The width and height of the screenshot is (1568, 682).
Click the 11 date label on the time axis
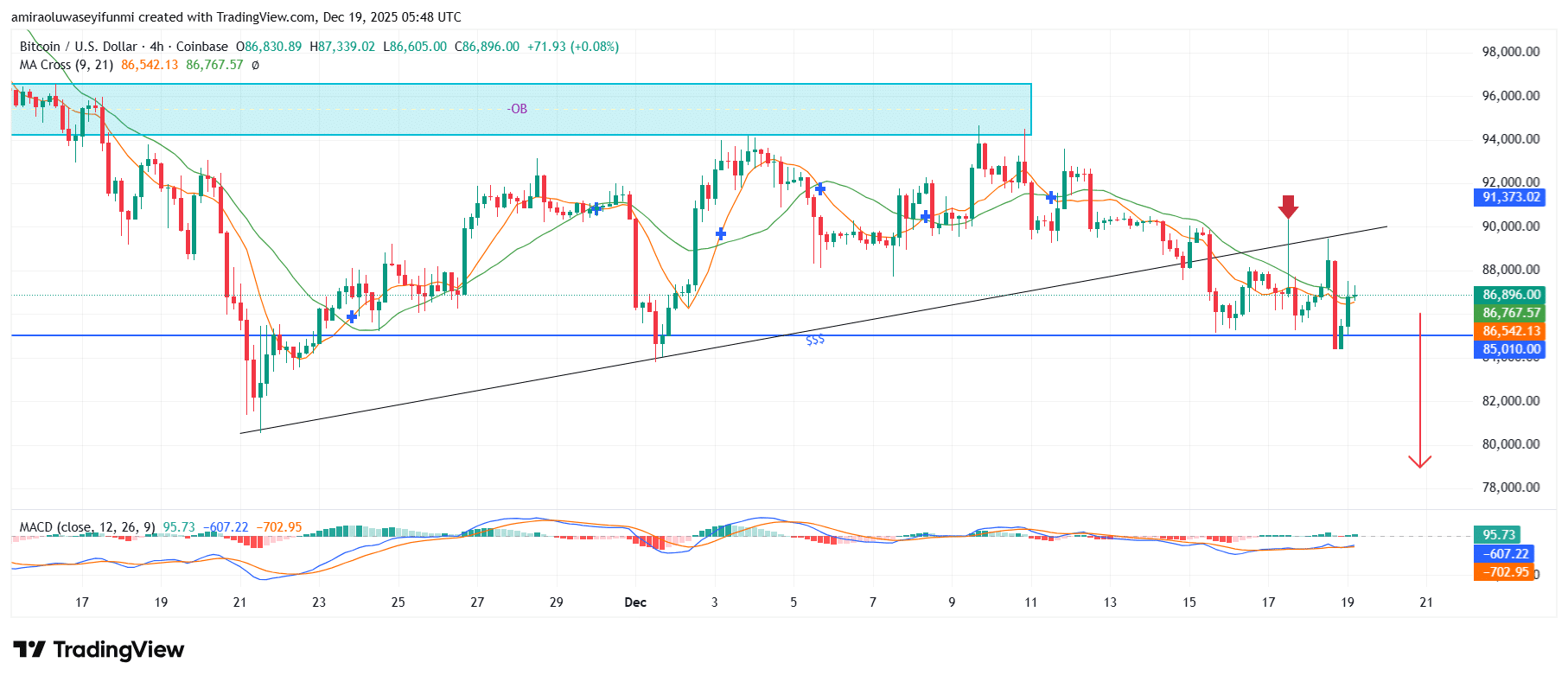[x=1030, y=602]
